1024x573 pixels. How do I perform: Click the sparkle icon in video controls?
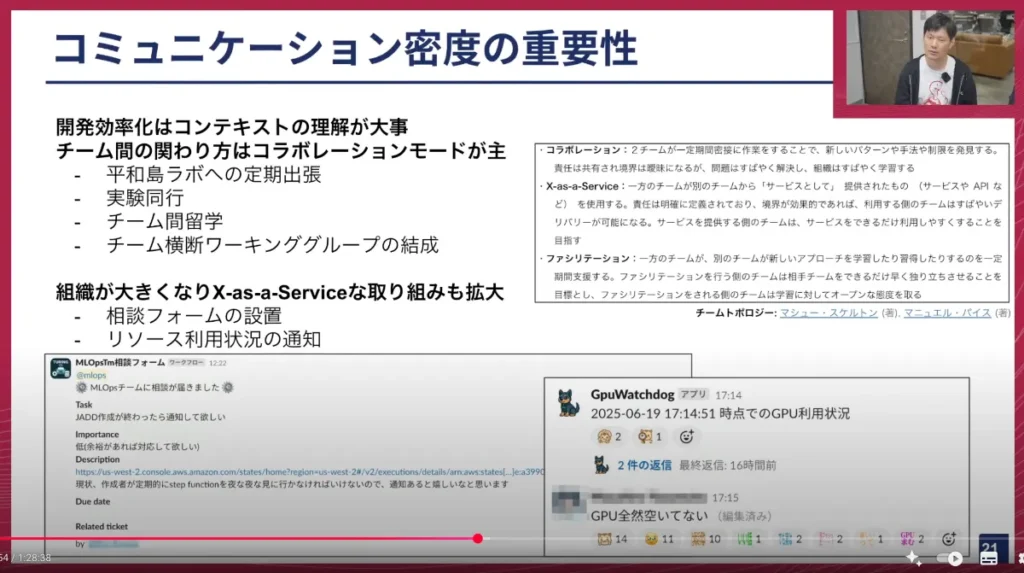[913, 558]
